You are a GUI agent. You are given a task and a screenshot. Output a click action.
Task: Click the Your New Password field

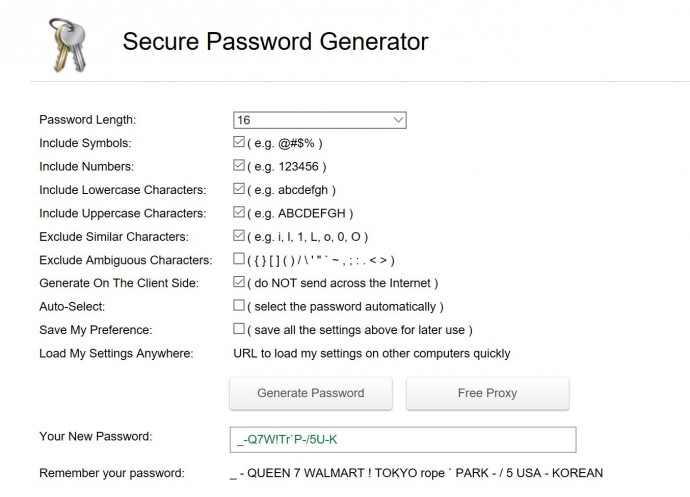coord(402,440)
